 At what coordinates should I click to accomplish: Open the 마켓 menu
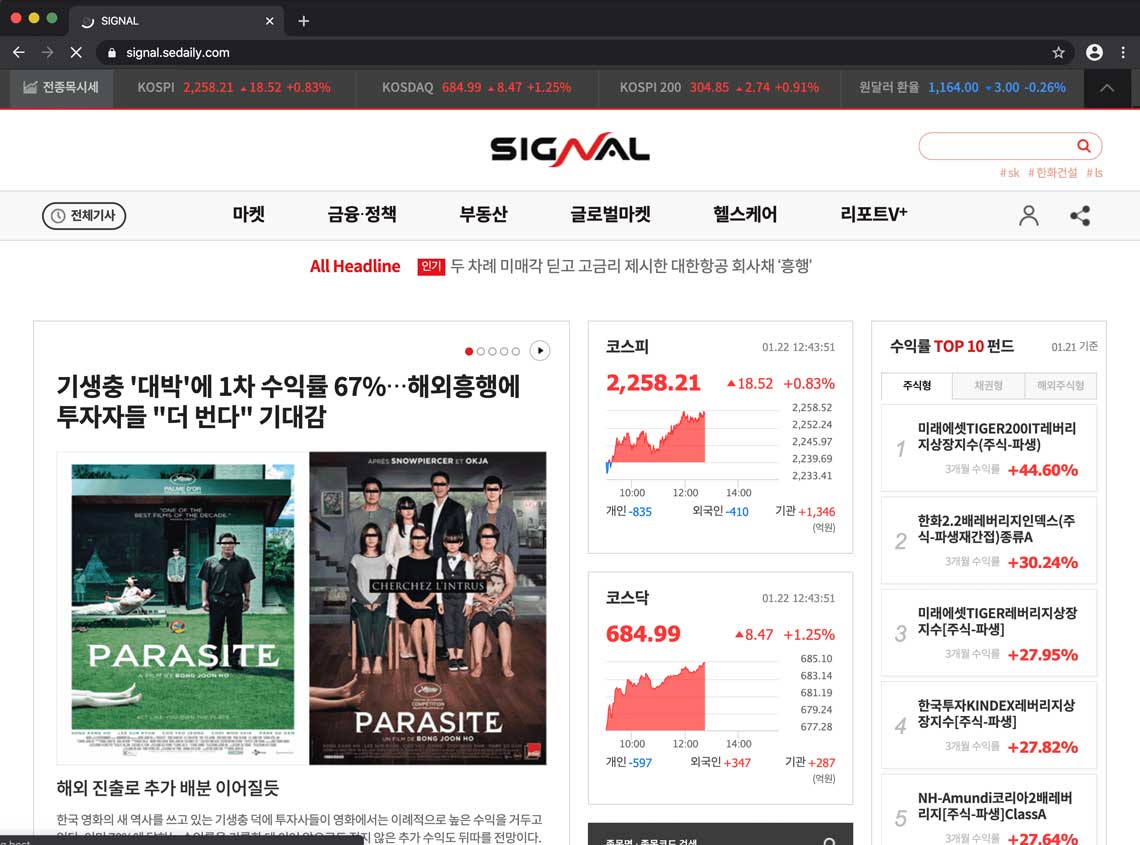point(249,215)
